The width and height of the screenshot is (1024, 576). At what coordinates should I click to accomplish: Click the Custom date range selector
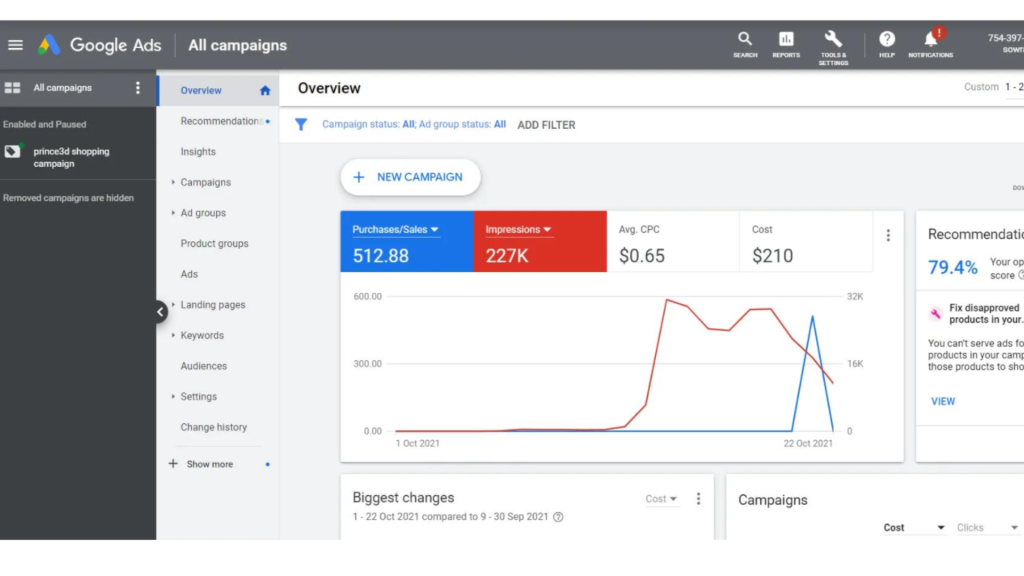pos(993,87)
